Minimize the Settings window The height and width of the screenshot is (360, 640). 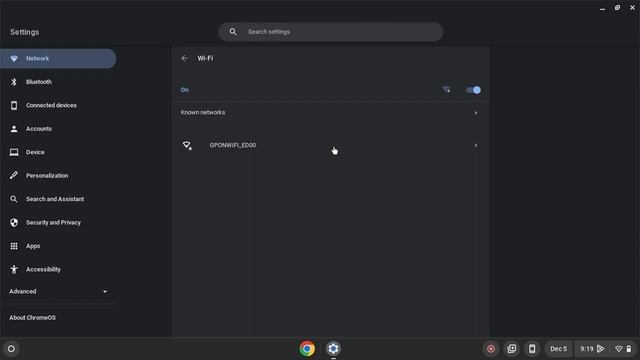[602, 8]
